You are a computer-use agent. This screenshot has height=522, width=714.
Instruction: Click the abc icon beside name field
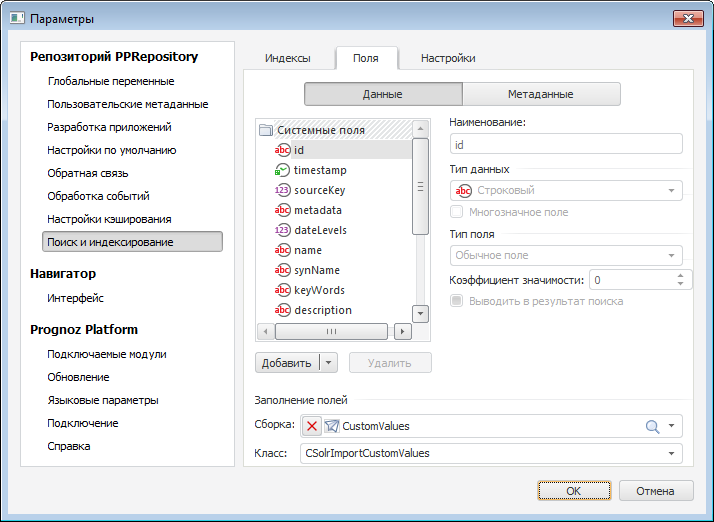pyautogui.click(x=282, y=250)
